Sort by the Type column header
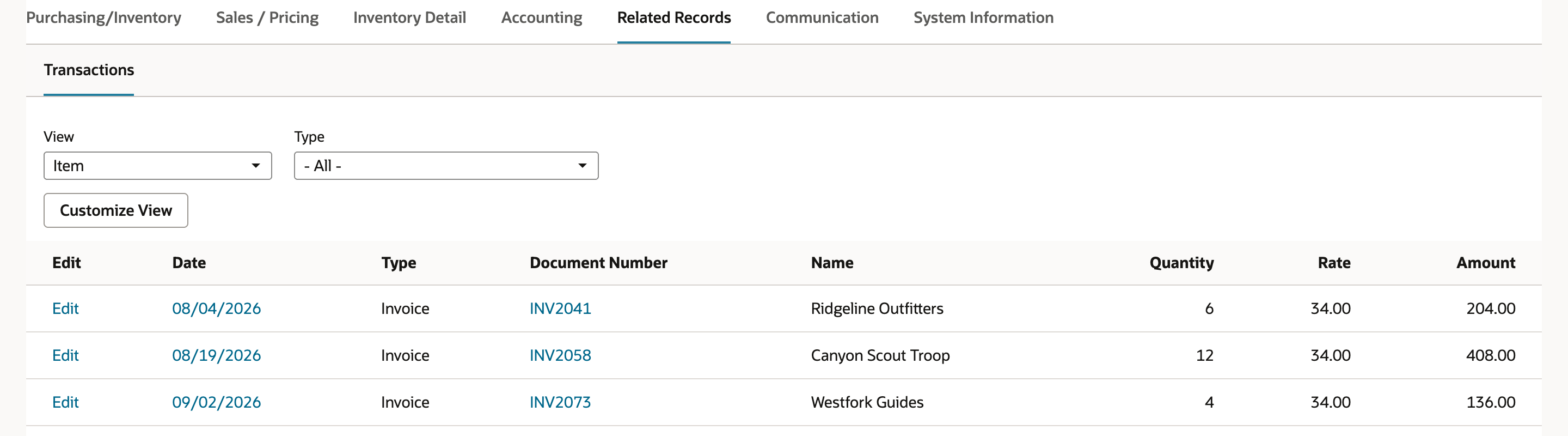1568x436 pixels. 399,263
